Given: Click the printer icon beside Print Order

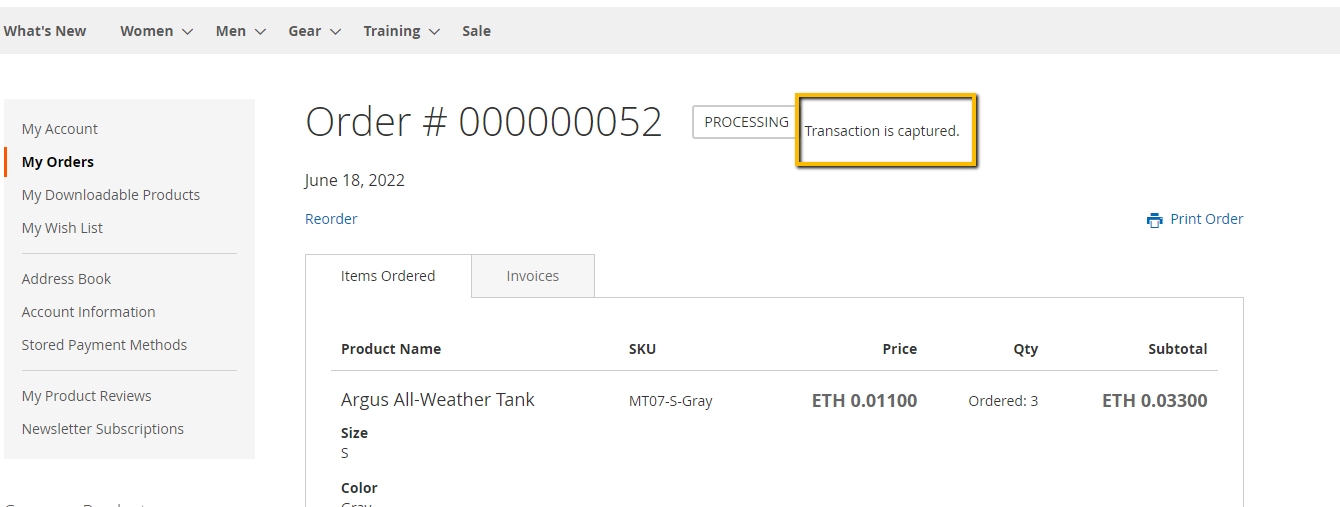Looking at the screenshot, I should coord(1155,220).
